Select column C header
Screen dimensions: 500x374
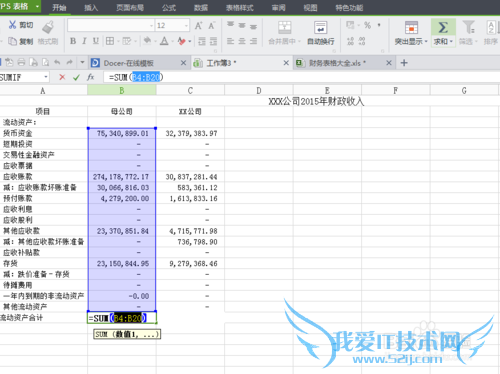point(190,90)
